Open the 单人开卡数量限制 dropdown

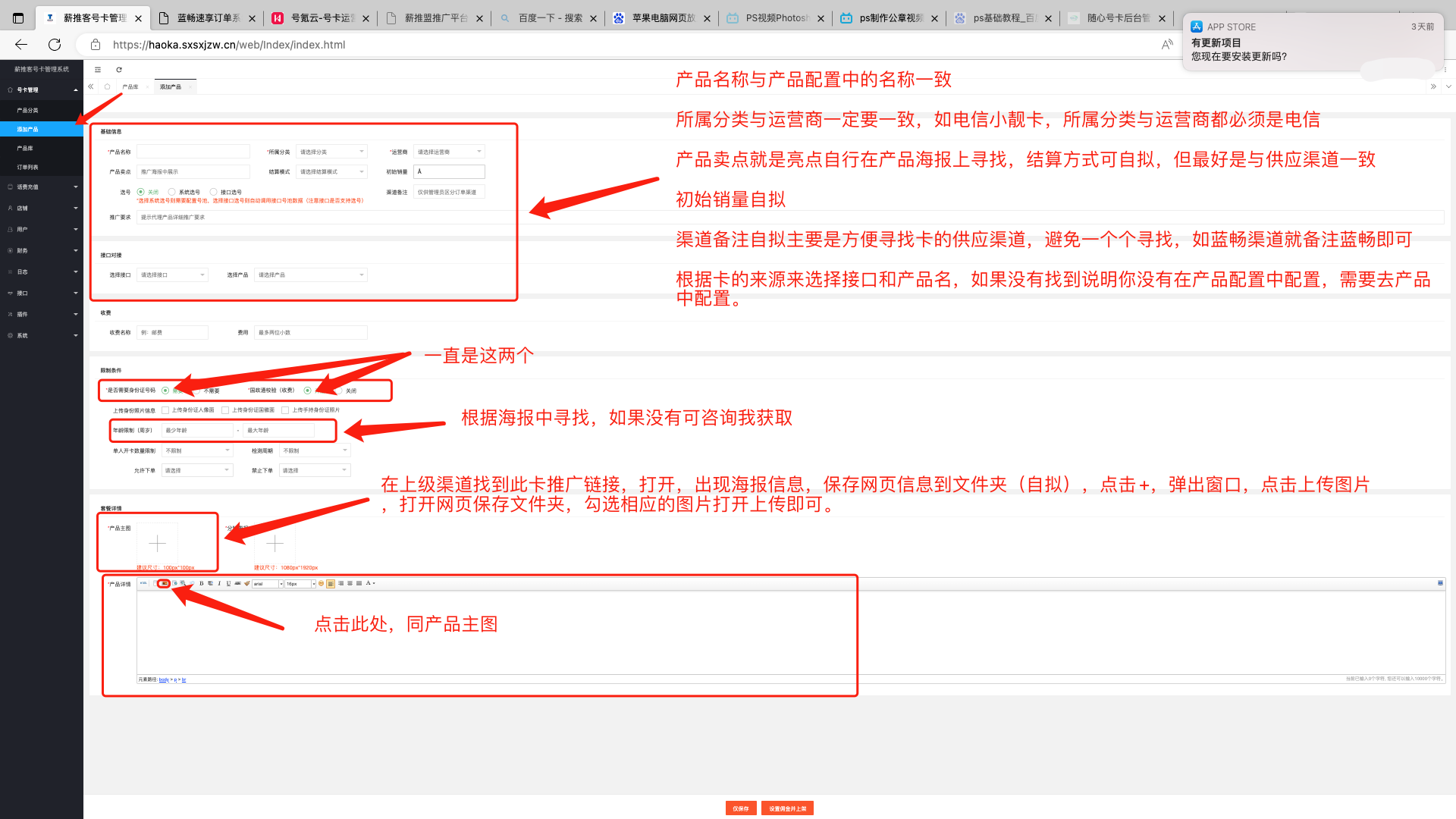click(197, 450)
